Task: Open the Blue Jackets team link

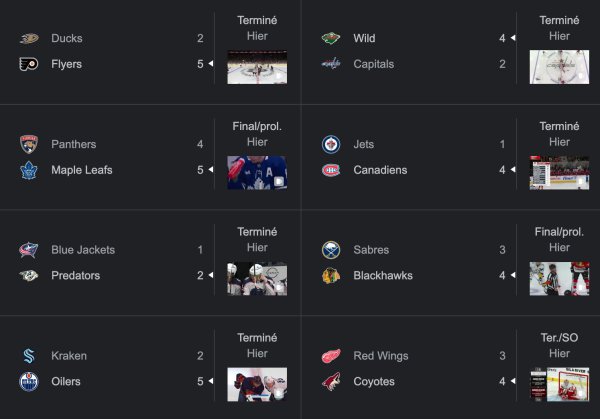Action: 83,250
